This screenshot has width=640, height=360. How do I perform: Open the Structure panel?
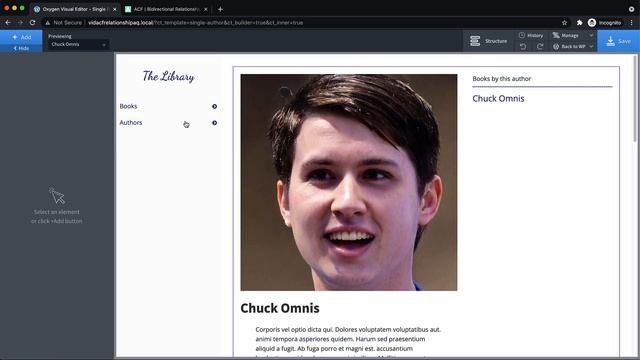(488, 41)
